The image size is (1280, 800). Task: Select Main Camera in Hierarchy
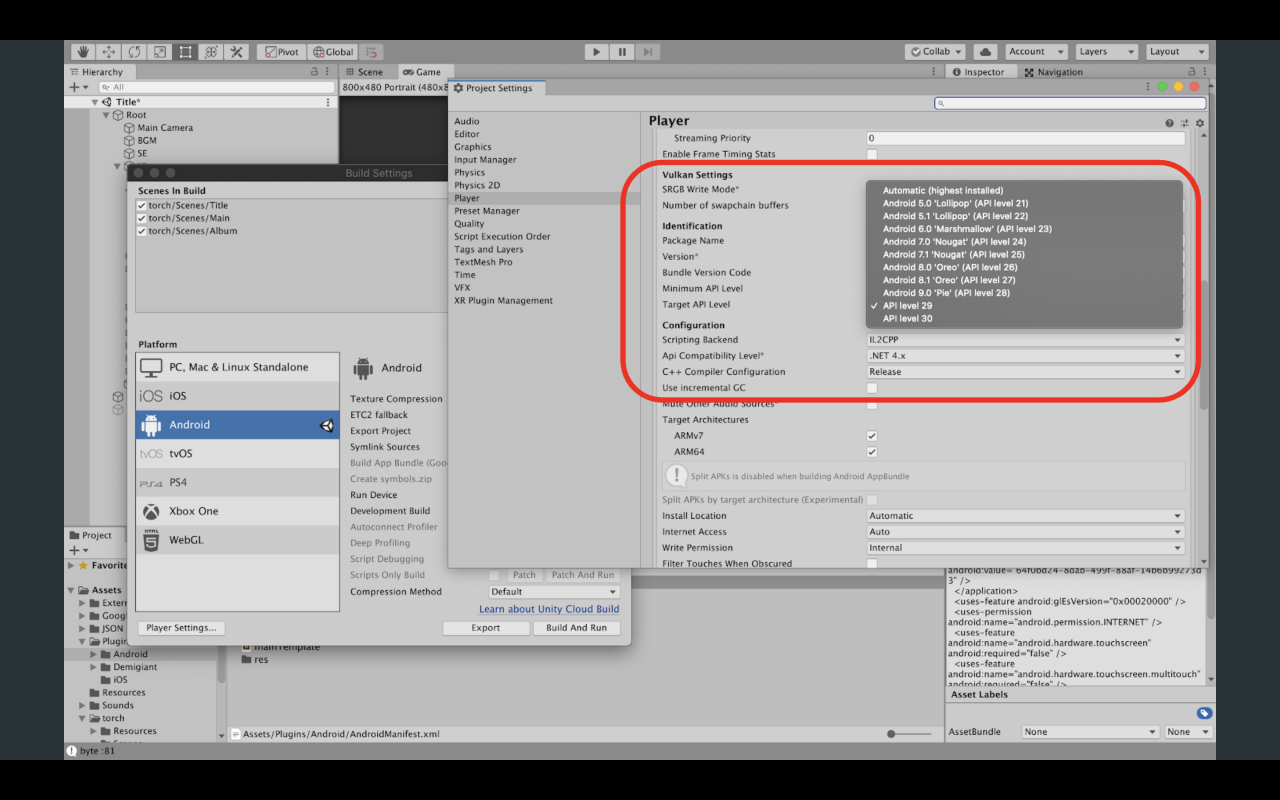[165, 128]
